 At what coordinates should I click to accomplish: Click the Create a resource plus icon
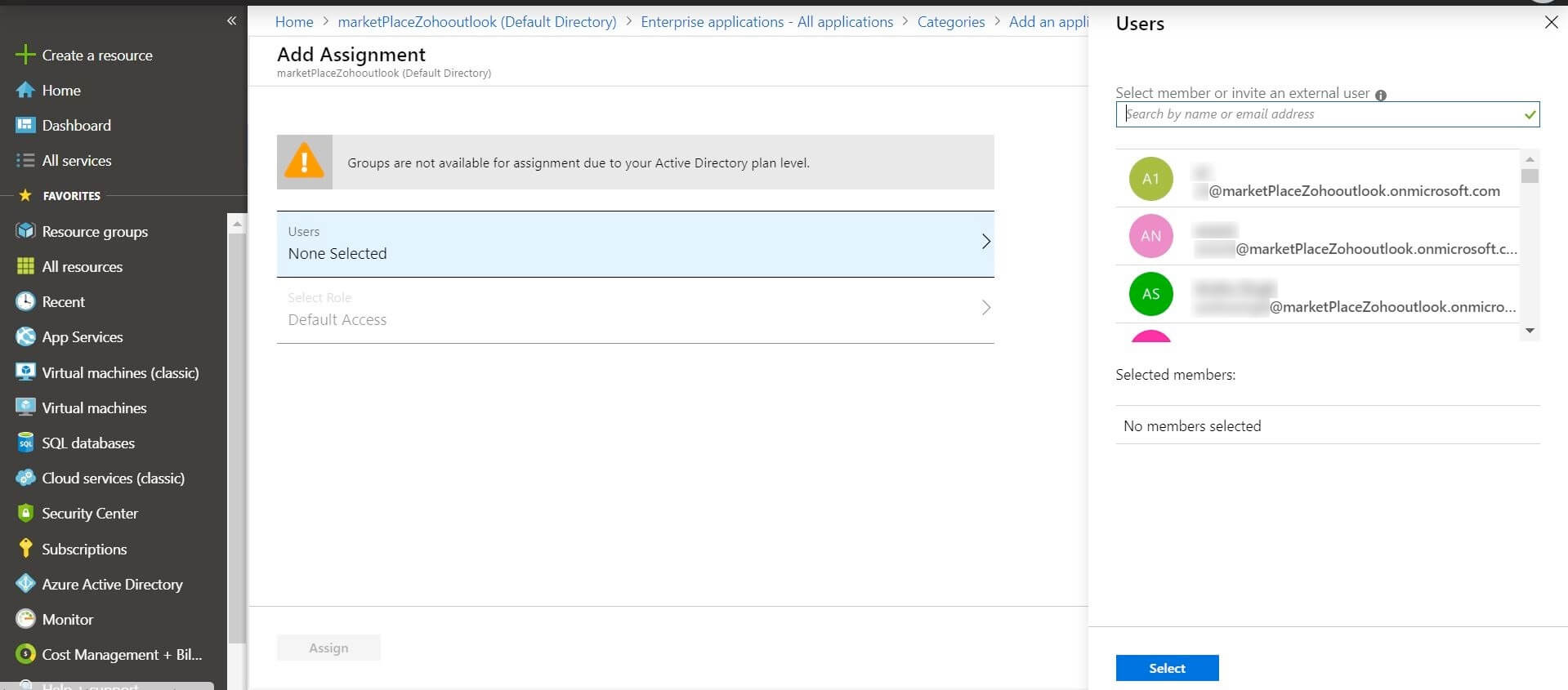click(x=25, y=55)
